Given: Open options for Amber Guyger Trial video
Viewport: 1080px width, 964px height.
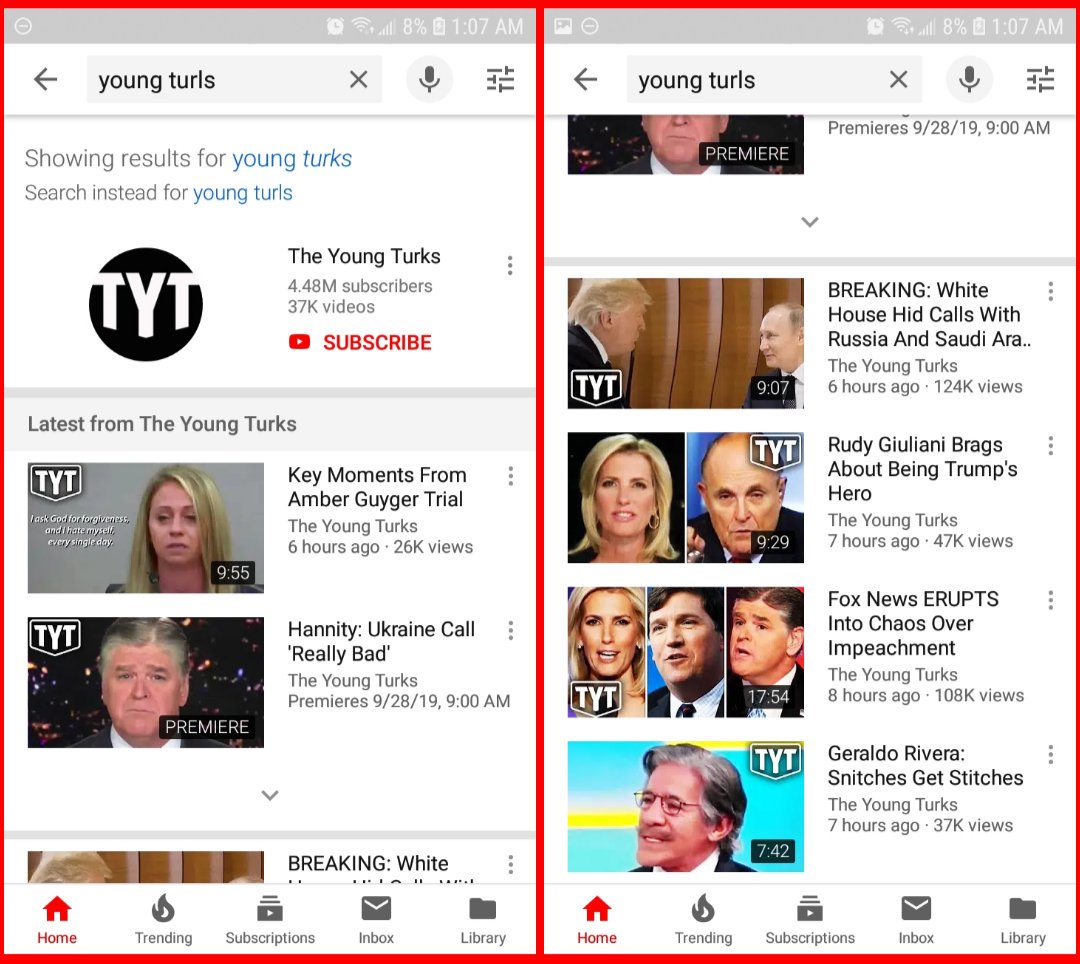Looking at the screenshot, I should point(510,476).
